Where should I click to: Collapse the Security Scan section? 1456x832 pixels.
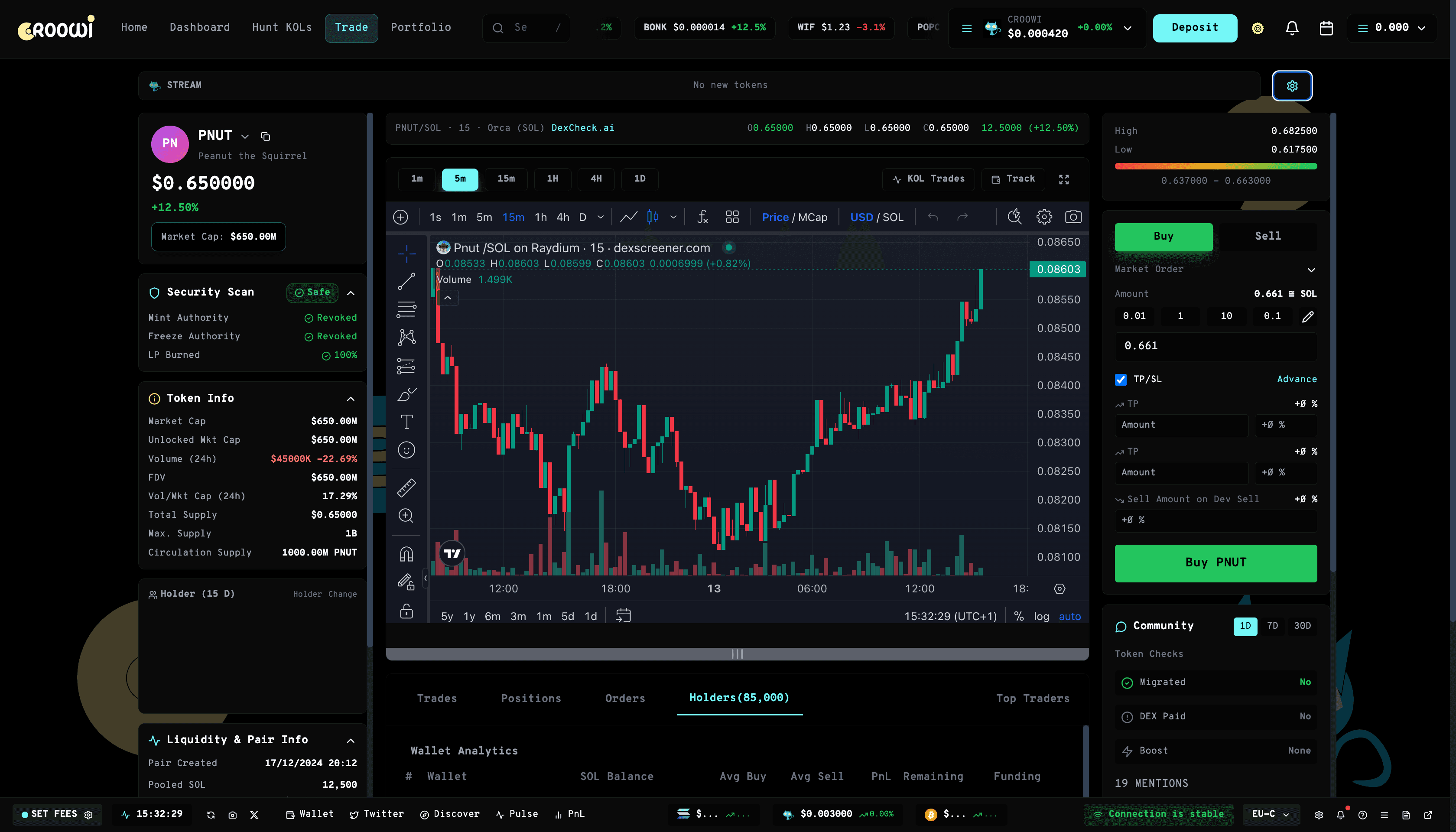(351, 293)
